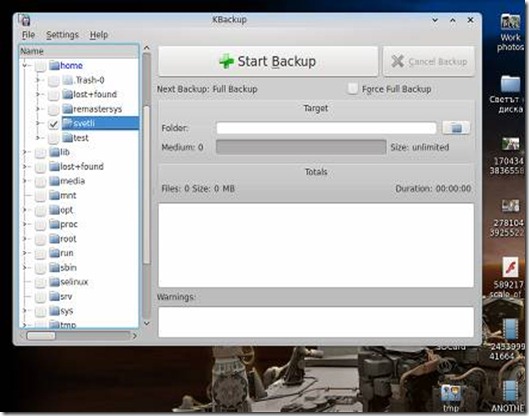Expand the remastersys tree node

(38, 109)
